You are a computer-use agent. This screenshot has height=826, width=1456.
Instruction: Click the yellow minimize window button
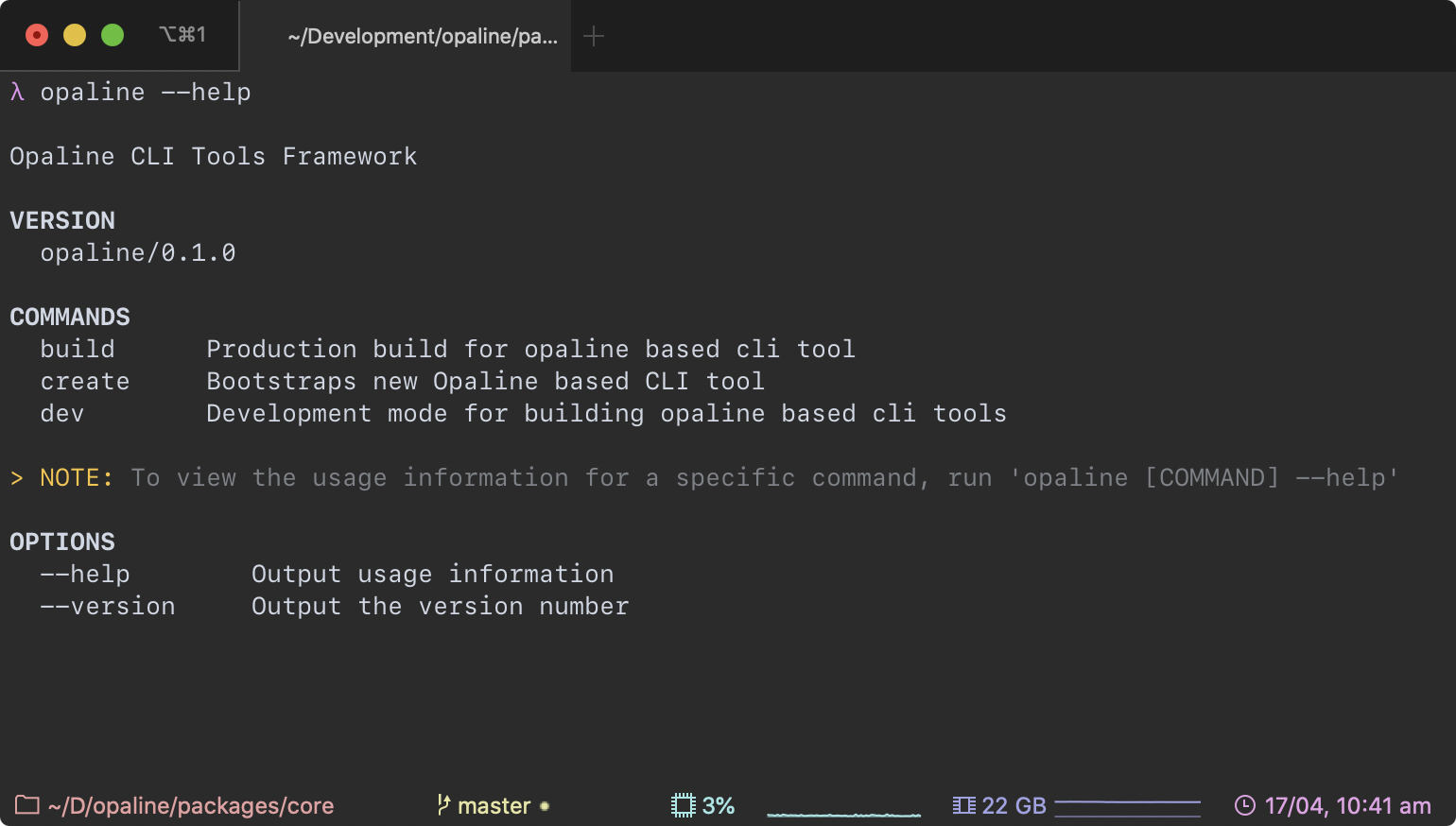[75, 35]
